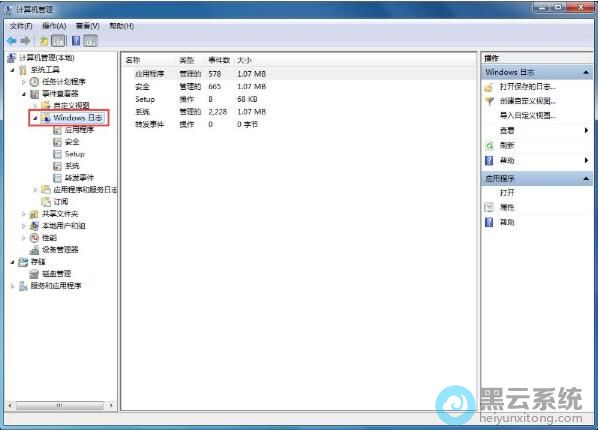Click 刷新 in the 操作 pane

tap(507, 145)
